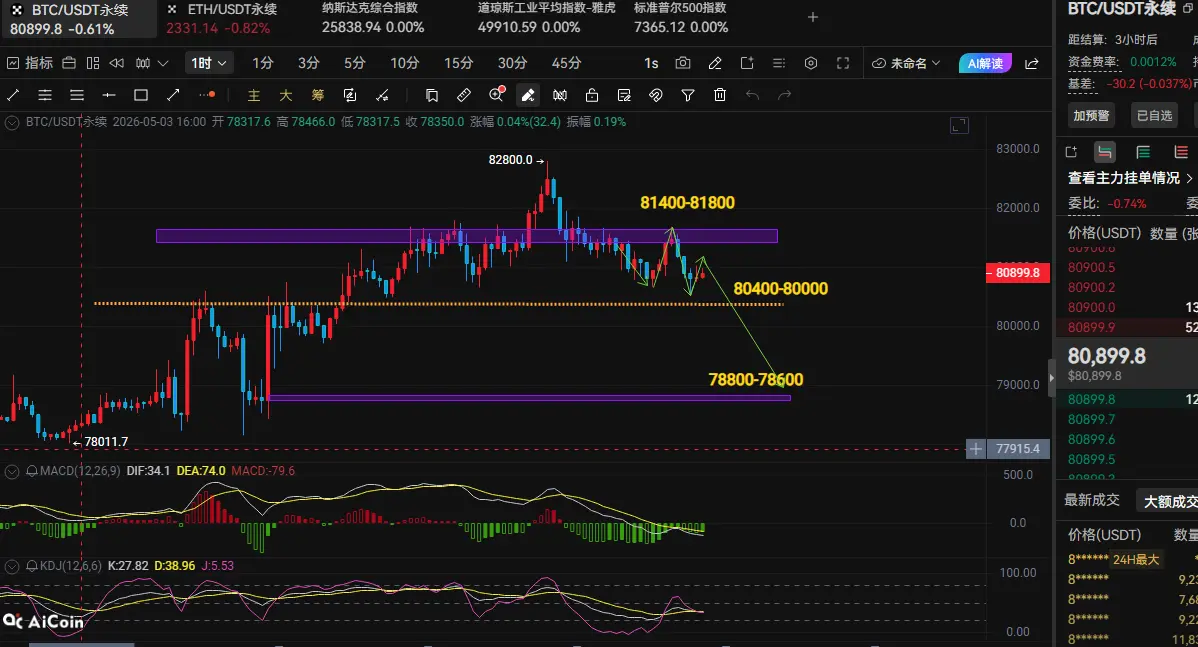Click the candlestick chart type icon
Screen dimensions: 1198x647
coord(143,63)
